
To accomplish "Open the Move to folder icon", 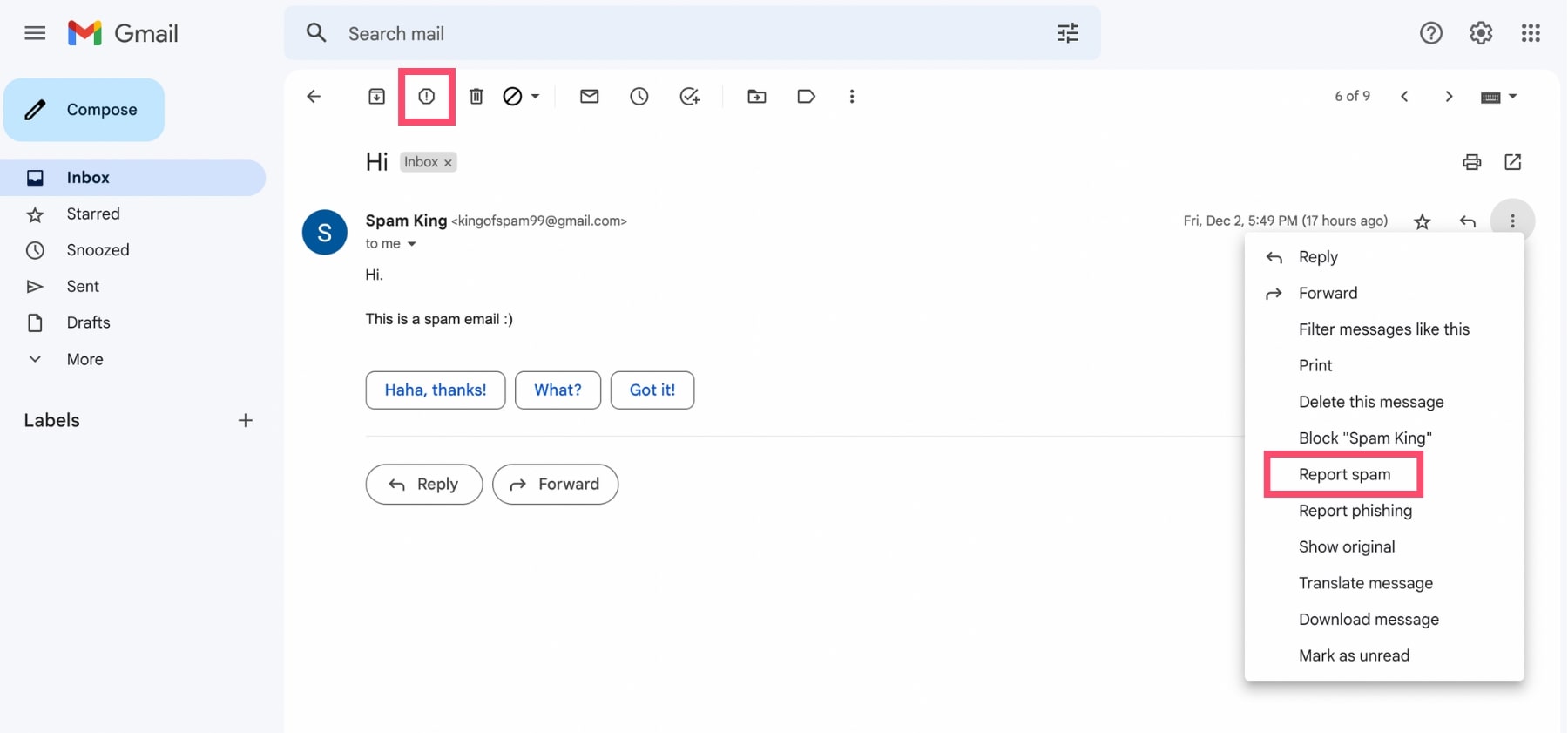I will click(x=757, y=97).
